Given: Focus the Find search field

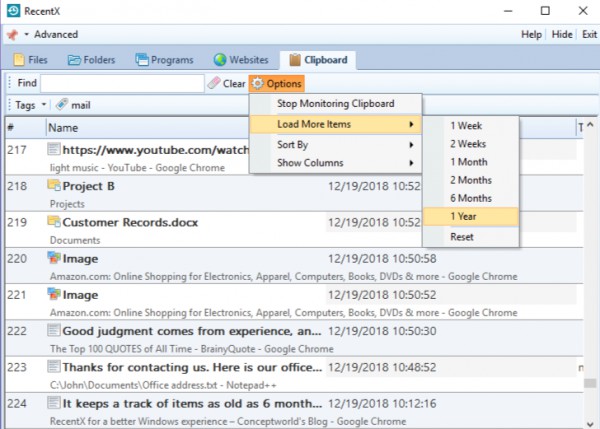Looking at the screenshot, I should pos(122,83).
